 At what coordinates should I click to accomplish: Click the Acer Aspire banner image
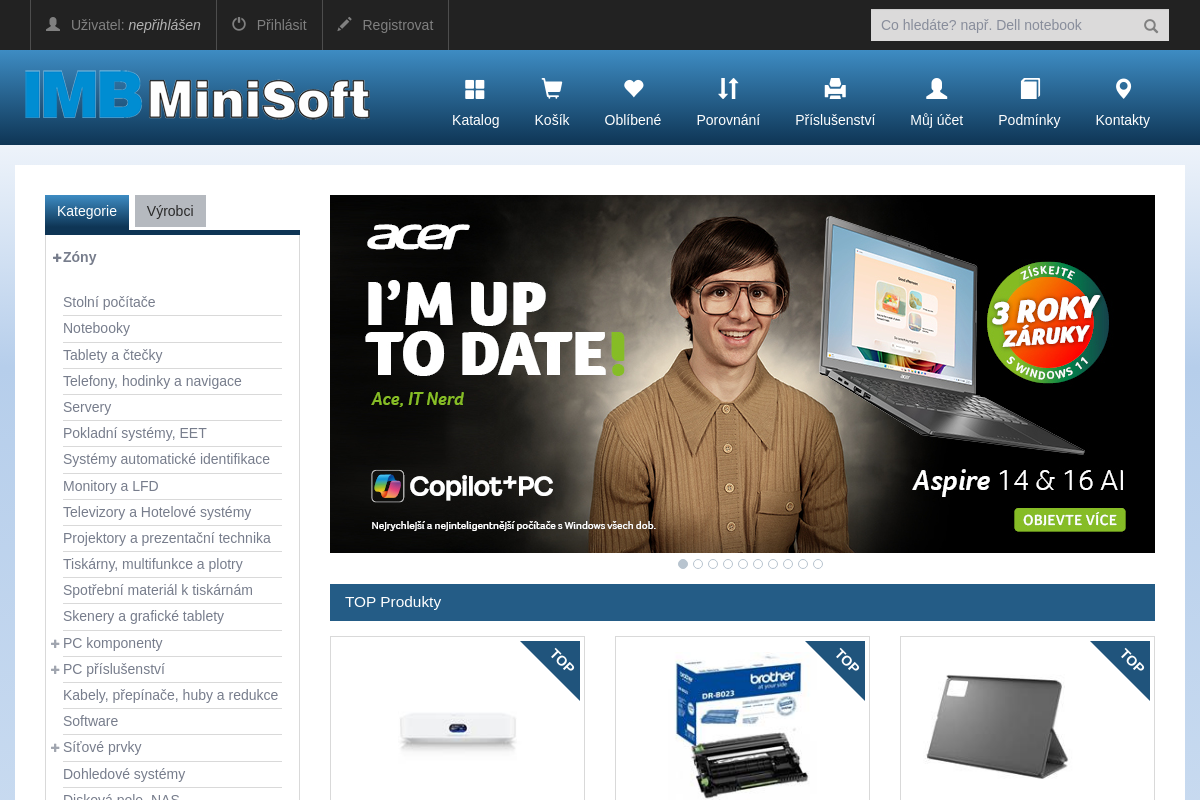(742, 374)
